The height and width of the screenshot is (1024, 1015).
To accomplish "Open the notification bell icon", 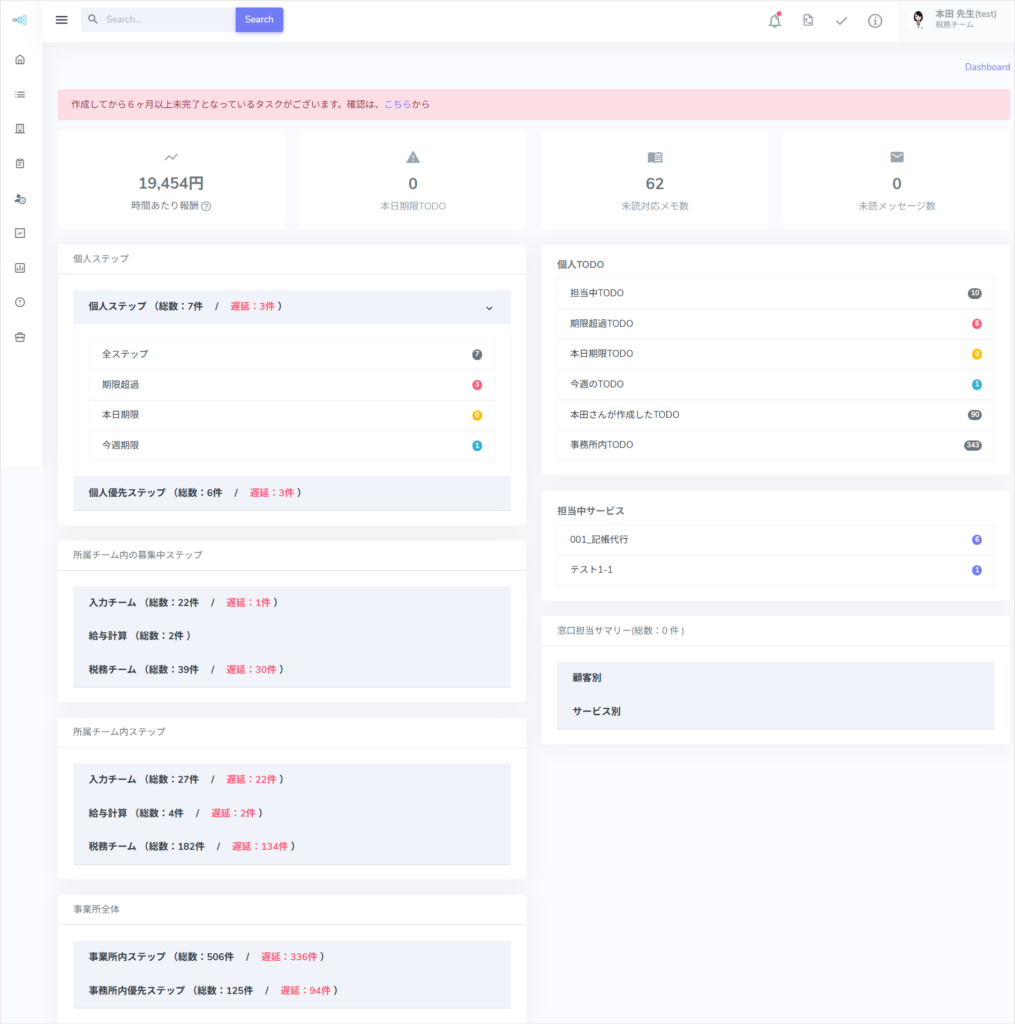I will (x=775, y=20).
